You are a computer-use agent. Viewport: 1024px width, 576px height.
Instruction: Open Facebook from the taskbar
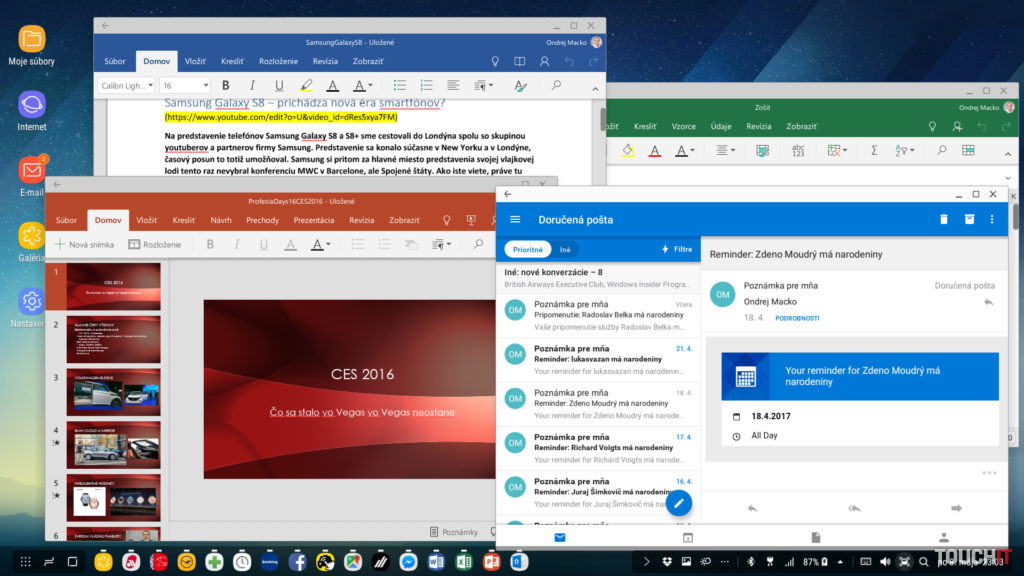[297, 562]
